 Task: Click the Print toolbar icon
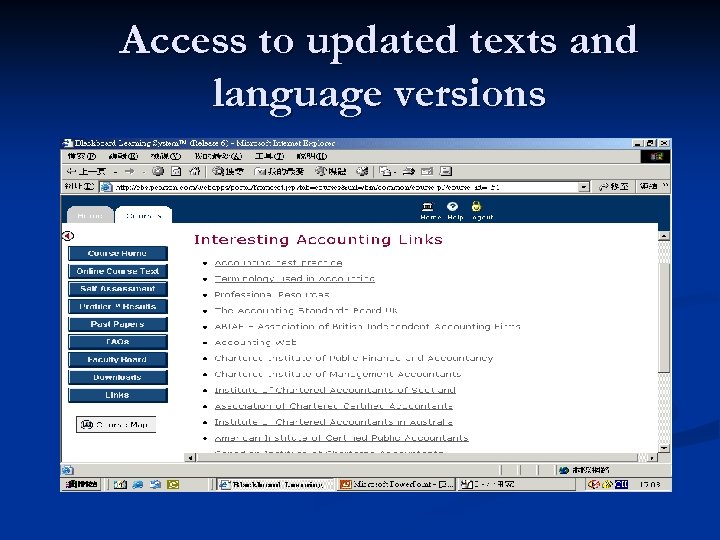coord(408,172)
